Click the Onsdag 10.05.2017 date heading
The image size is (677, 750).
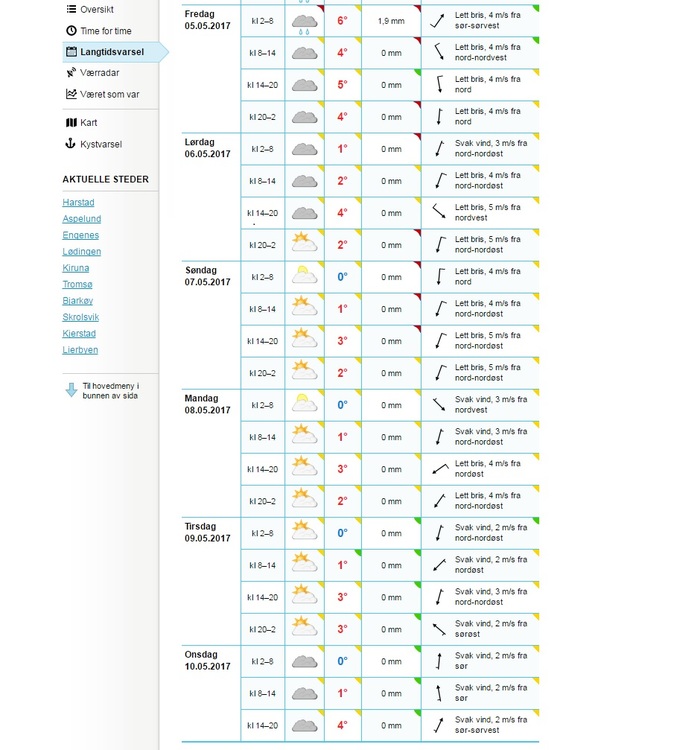(x=208, y=661)
